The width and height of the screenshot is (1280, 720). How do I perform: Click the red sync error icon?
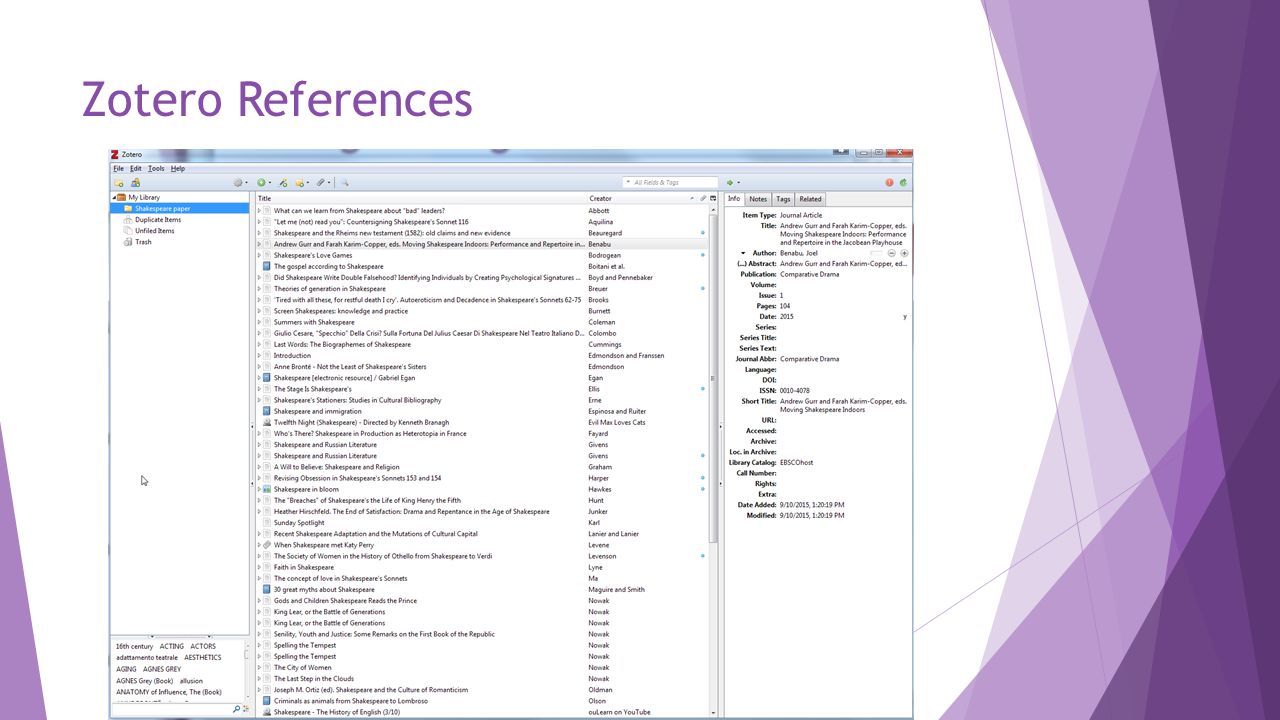pyautogui.click(x=889, y=183)
